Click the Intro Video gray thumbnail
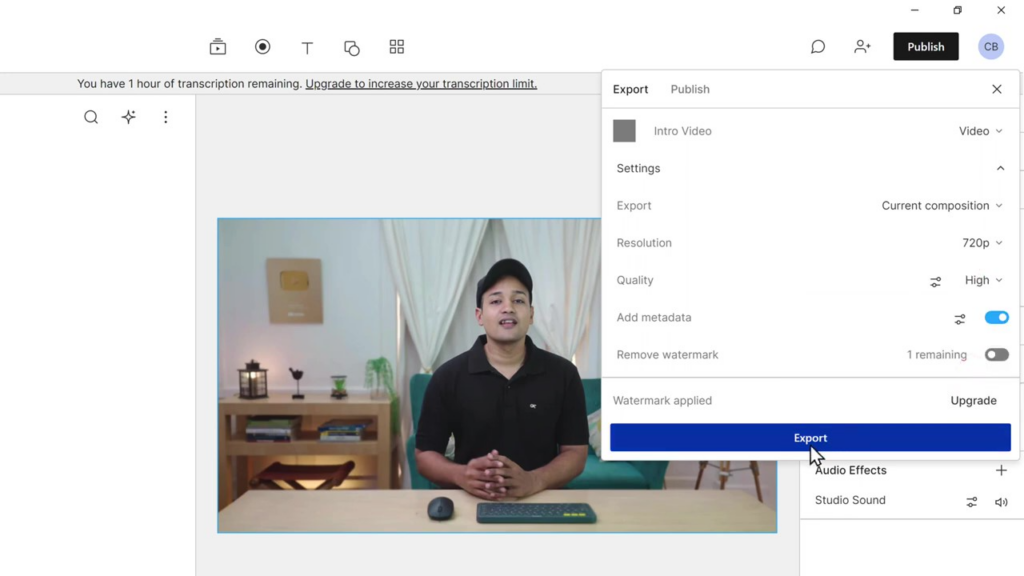This screenshot has width=1024, height=576. pos(624,131)
